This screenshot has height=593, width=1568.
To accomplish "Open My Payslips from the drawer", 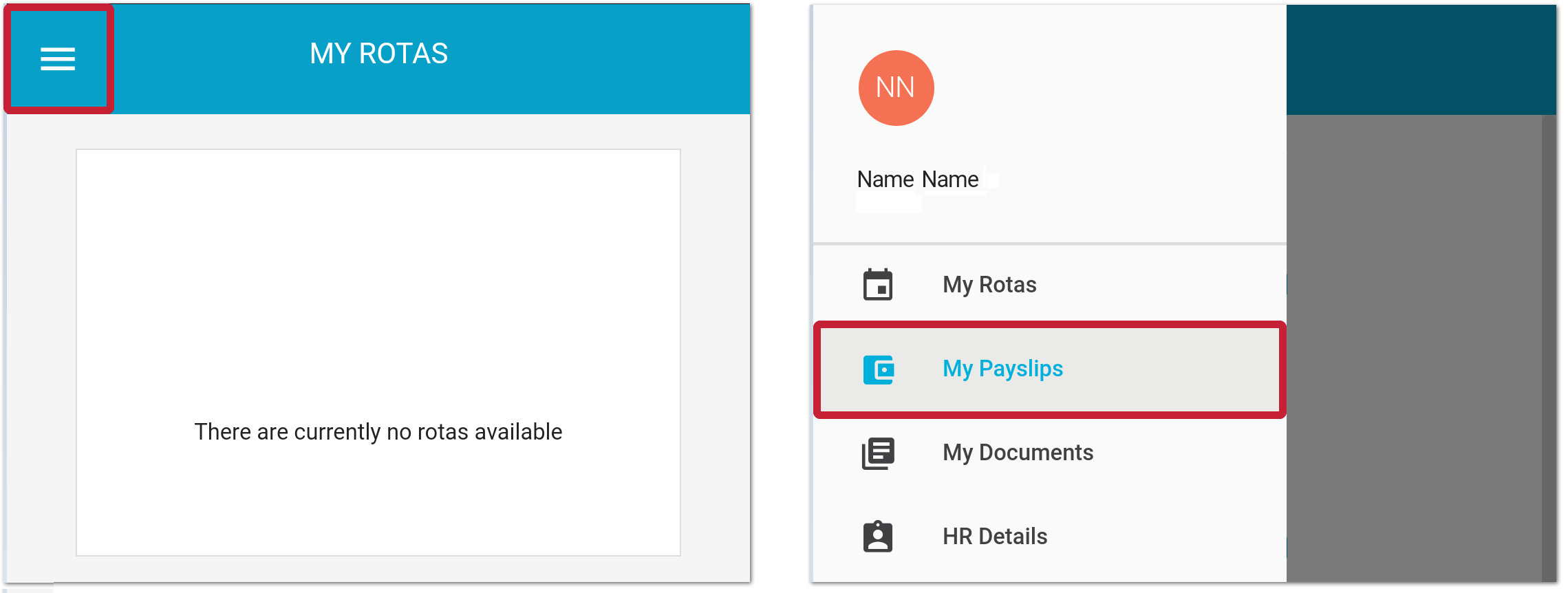I will pyautogui.click(x=1002, y=369).
